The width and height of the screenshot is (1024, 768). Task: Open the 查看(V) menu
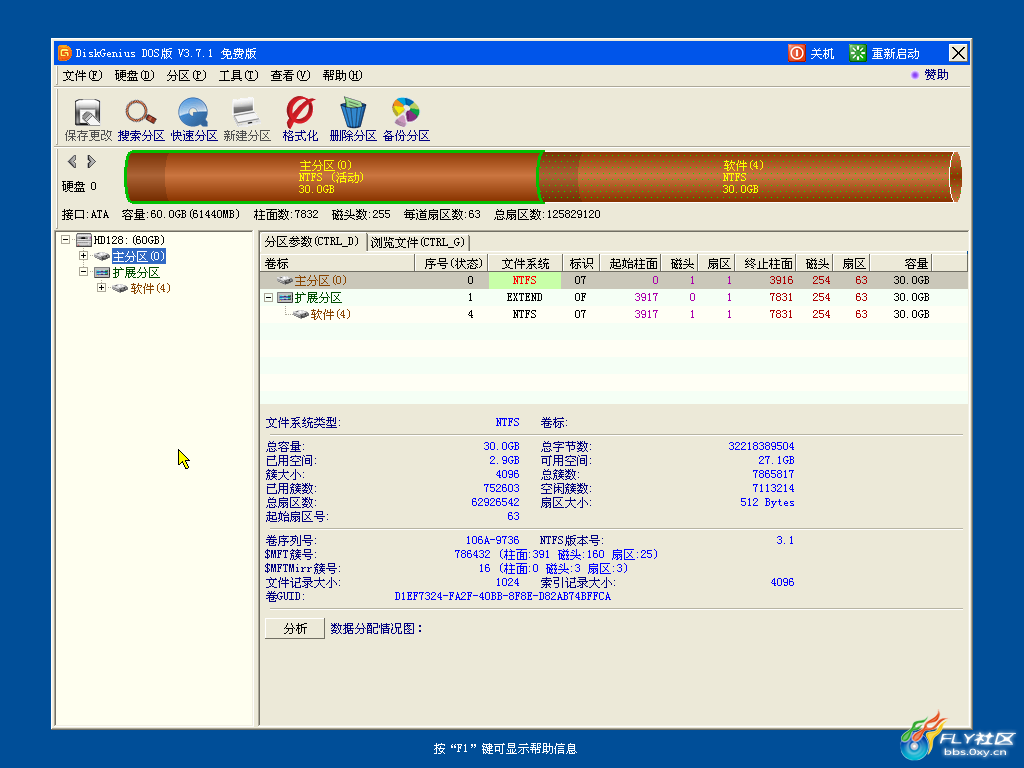tap(291, 76)
